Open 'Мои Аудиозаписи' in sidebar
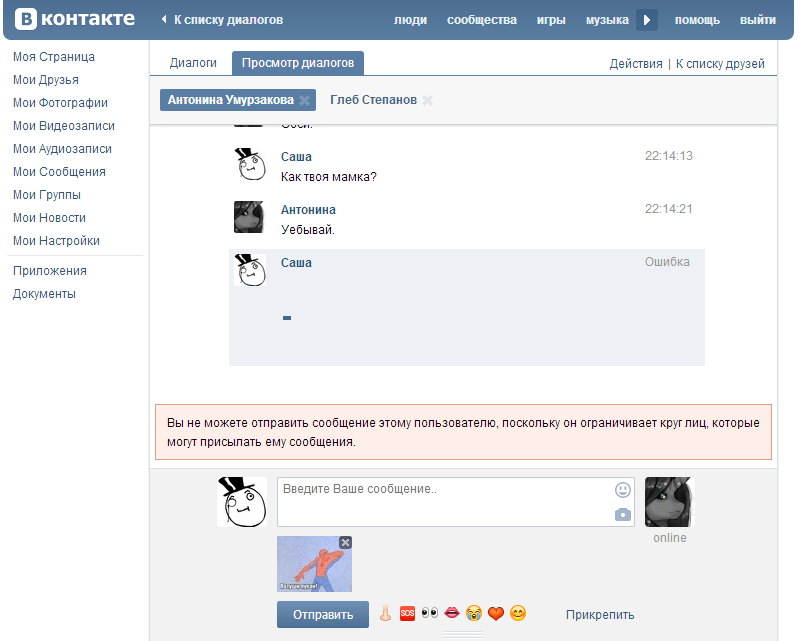This screenshot has width=805, height=641. [x=62, y=149]
